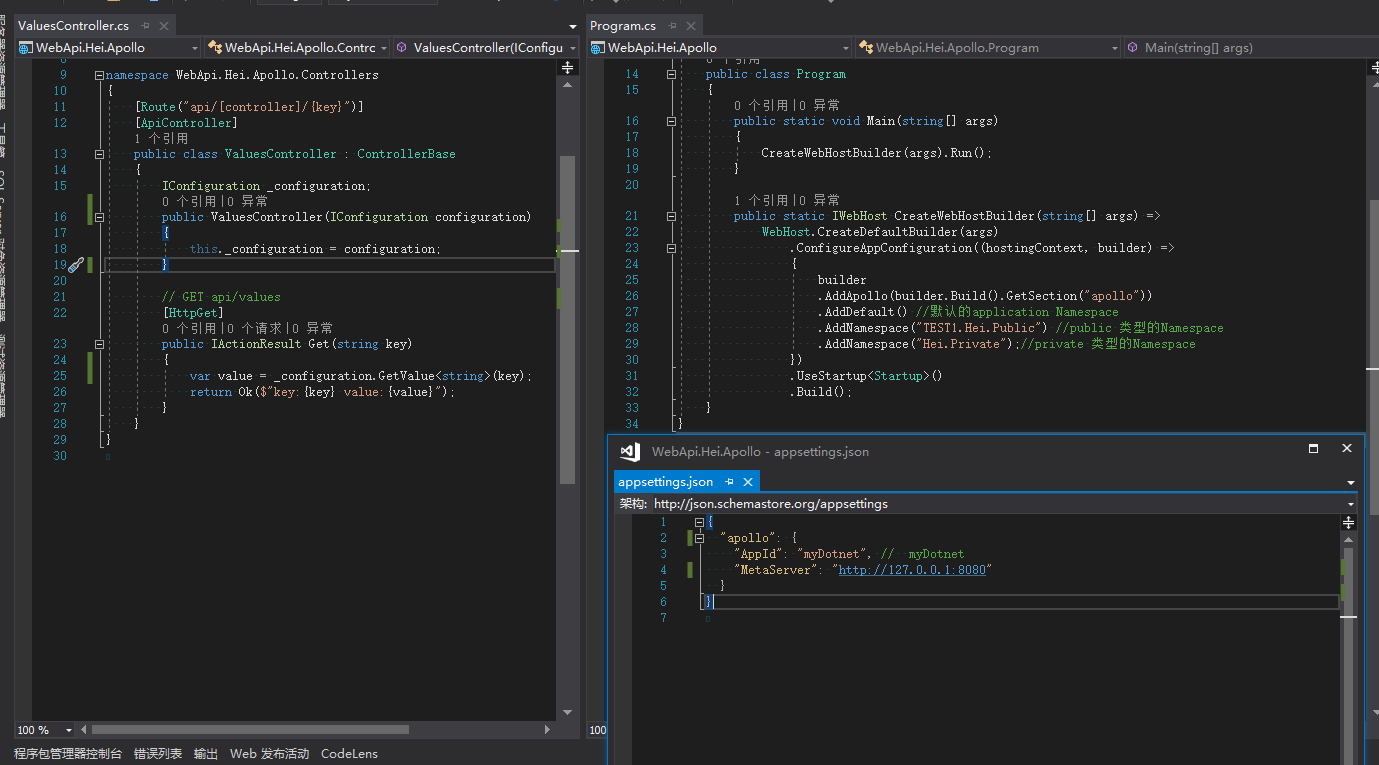This screenshot has width=1379, height=765.
Task: Open left pane document list arrow
Action: [x=573, y=26]
